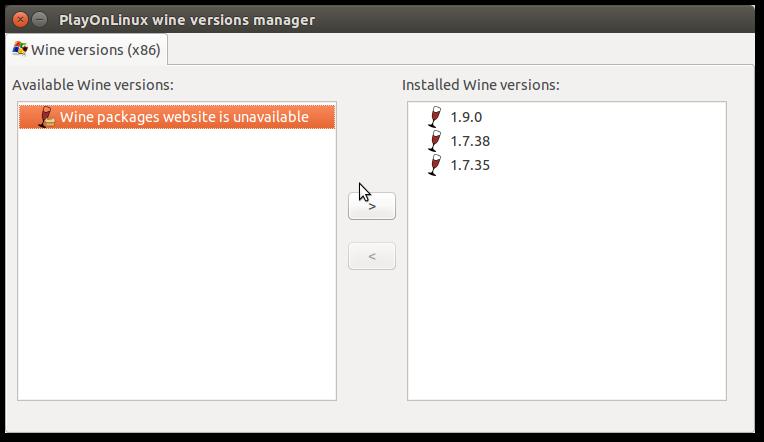
Task: Select the 'Wine packages website is unavailable' entry
Action: click(184, 117)
